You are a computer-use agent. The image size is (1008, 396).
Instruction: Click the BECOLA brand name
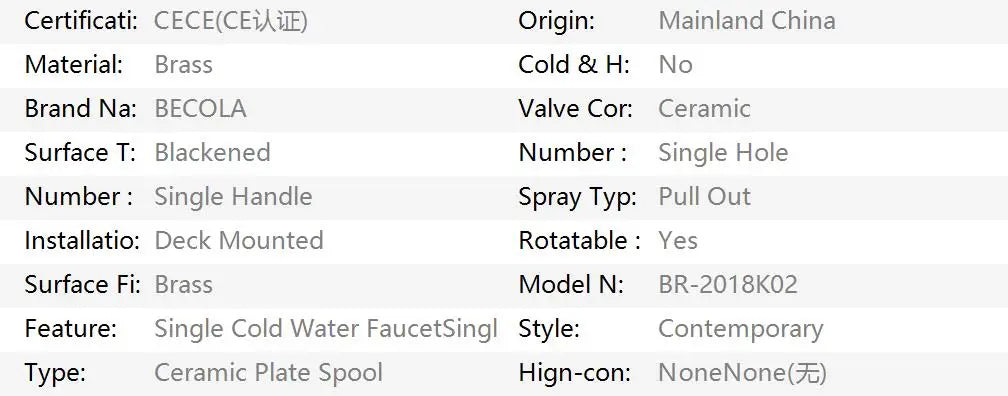tap(200, 109)
